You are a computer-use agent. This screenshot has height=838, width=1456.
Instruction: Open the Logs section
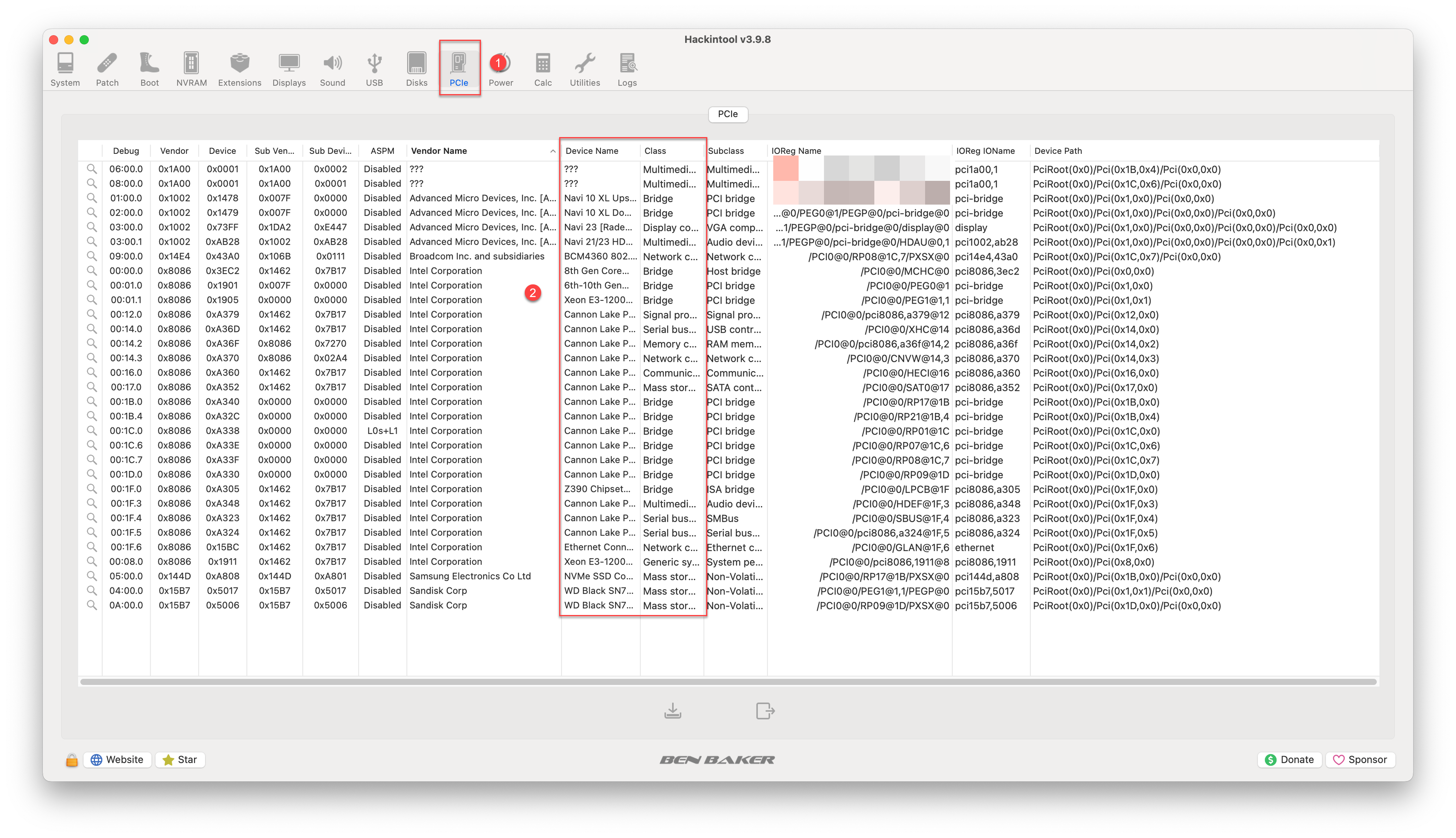pyautogui.click(x=627, y=69)
